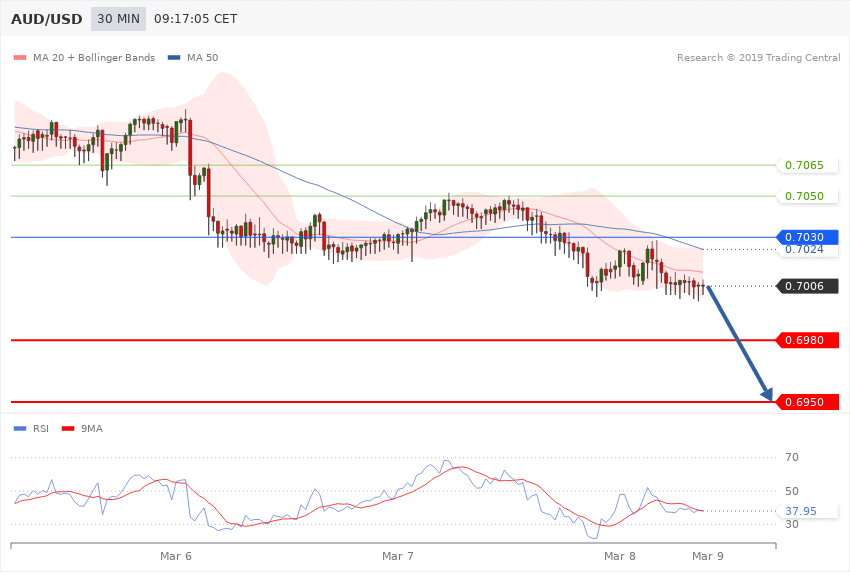This screenshot has width=850, height=576.
Task: Click the Mar 6 date label
Action: click(176, 556)
